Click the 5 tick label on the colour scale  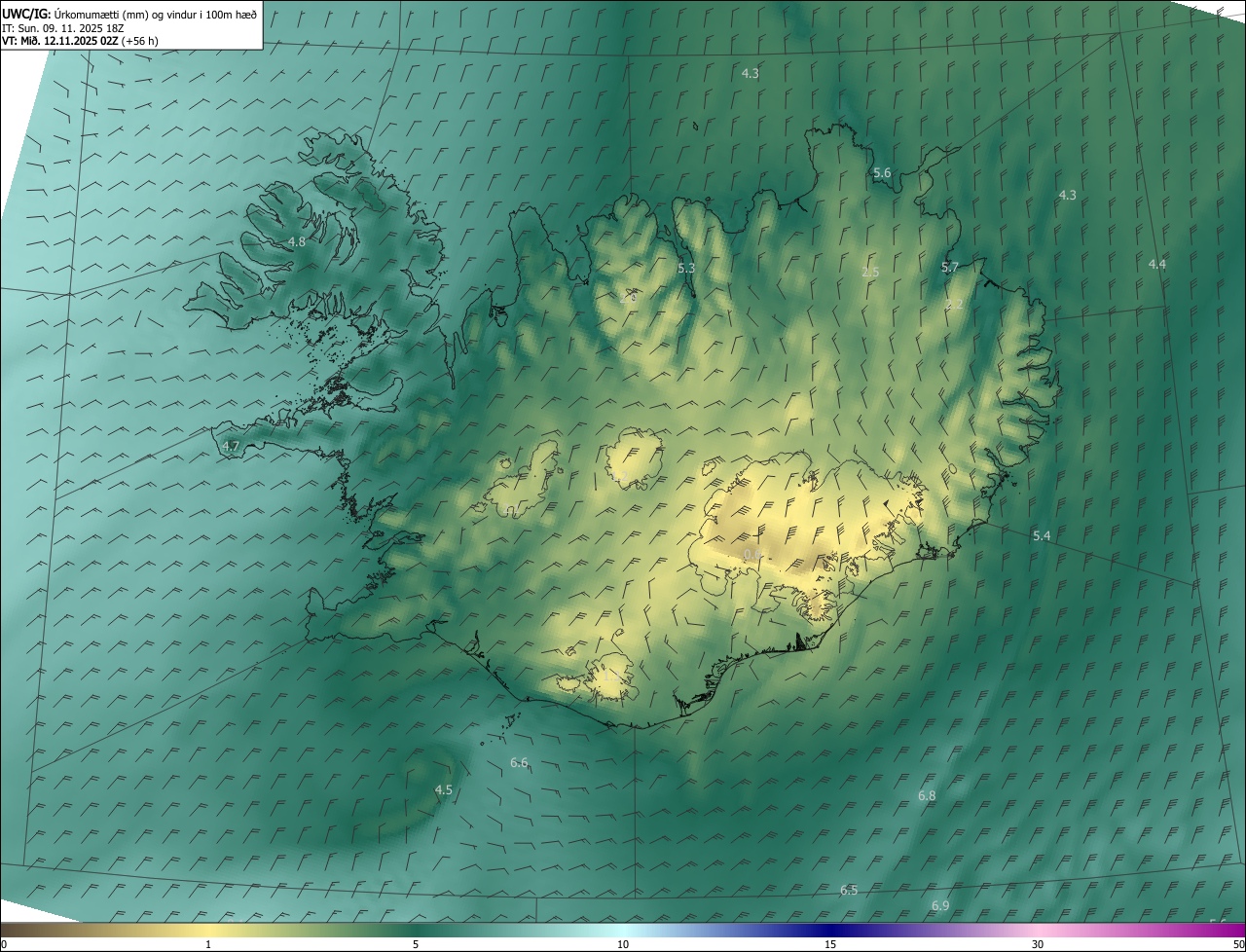click(x=416, y=944)
